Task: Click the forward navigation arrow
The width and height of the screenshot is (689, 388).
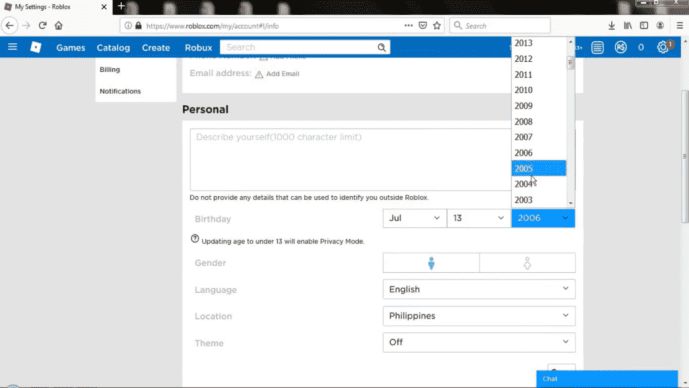Action: [x=26, y=25]
